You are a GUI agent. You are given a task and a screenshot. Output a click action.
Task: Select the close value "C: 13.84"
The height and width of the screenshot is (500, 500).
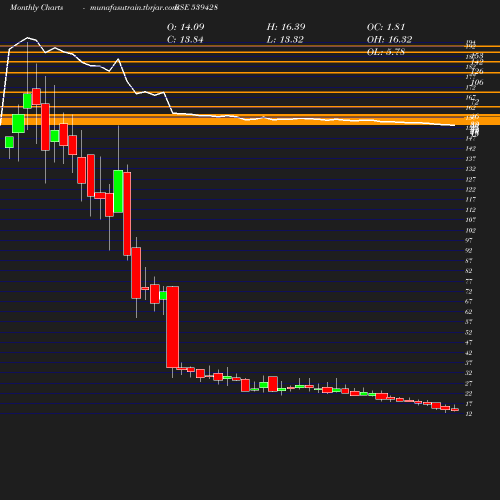click(185, 40)
